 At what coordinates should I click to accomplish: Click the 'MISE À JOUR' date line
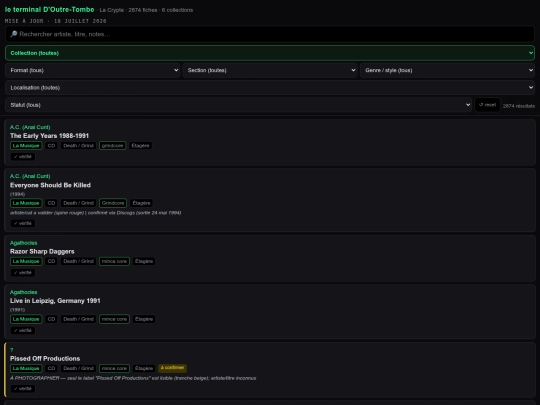tap(55, 21)
